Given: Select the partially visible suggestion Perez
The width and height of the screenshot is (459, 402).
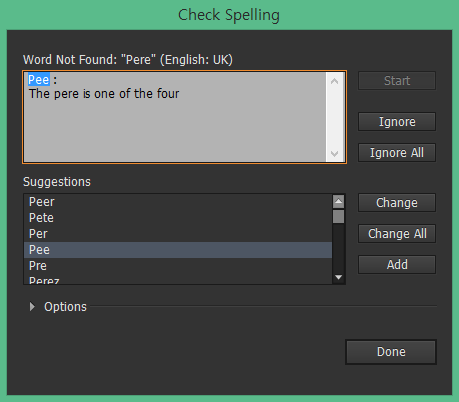Looking at the screenshot, I should [x=178, y=279].
